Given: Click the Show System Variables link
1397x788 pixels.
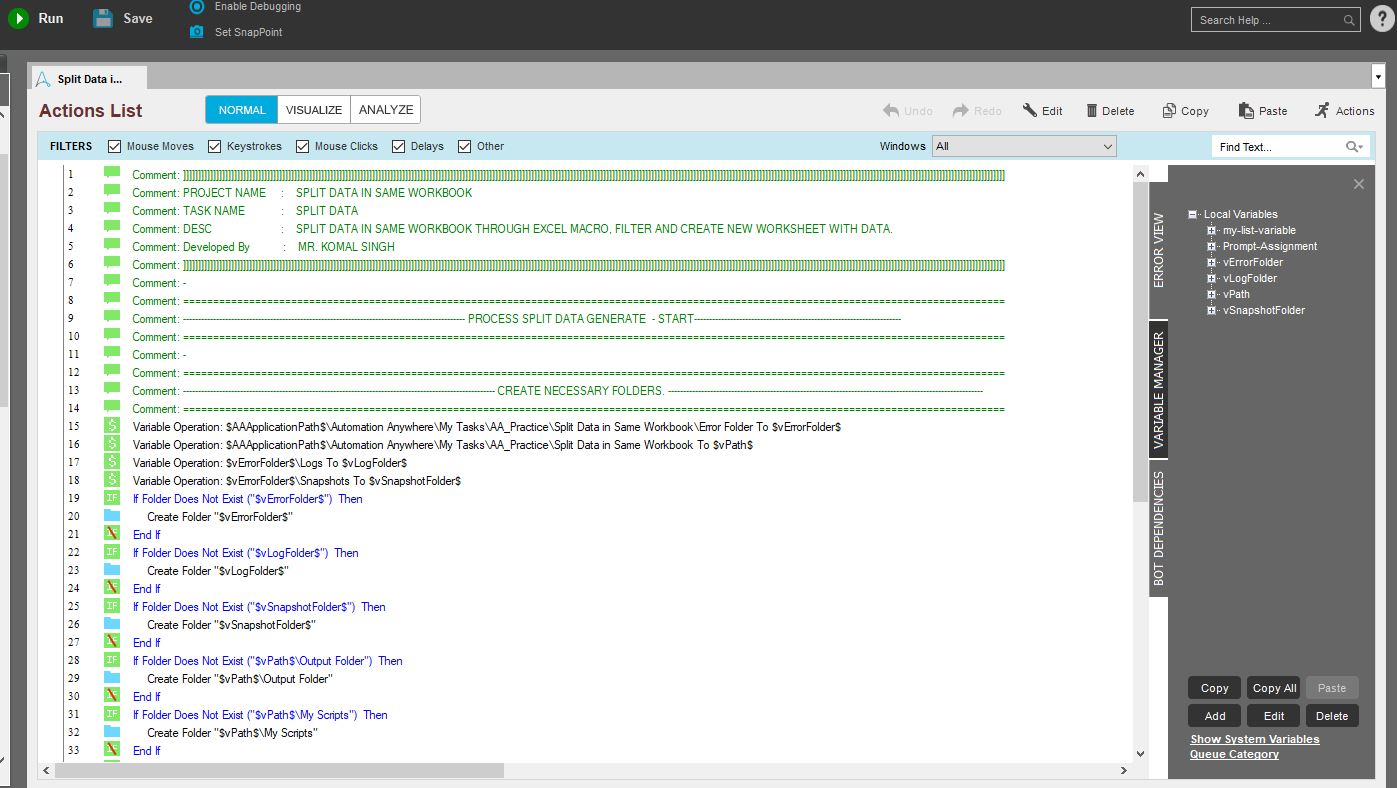Looking at the screenshot, I should point(1254,739).
